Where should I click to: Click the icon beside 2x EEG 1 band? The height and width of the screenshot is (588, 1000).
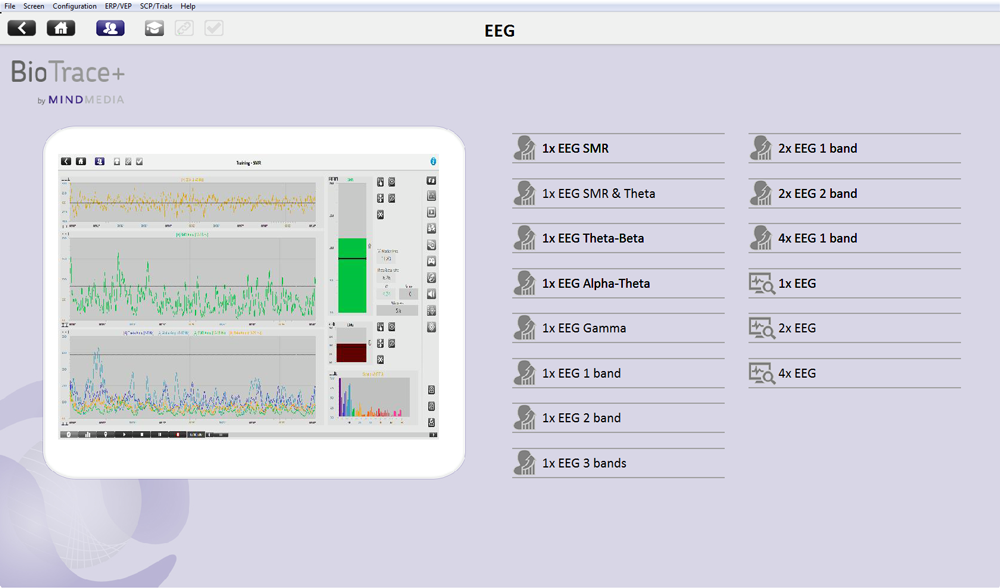(x=761, y=148)
